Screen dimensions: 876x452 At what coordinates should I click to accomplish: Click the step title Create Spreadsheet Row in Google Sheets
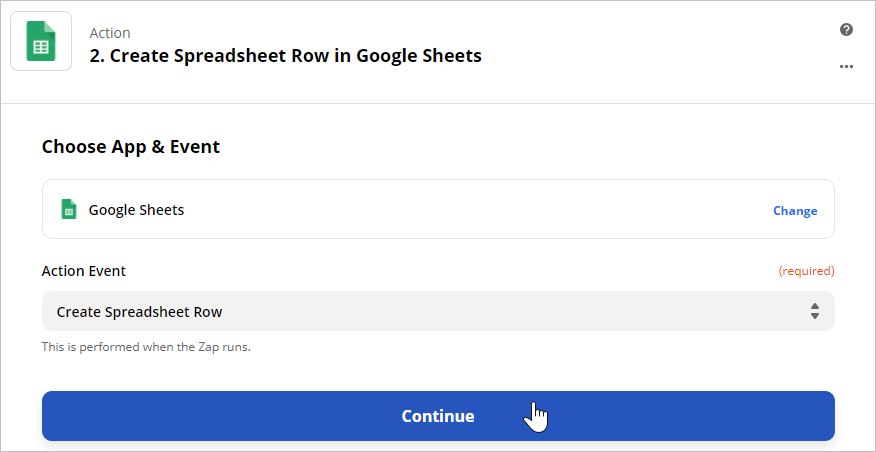click(x=285, y=56)
